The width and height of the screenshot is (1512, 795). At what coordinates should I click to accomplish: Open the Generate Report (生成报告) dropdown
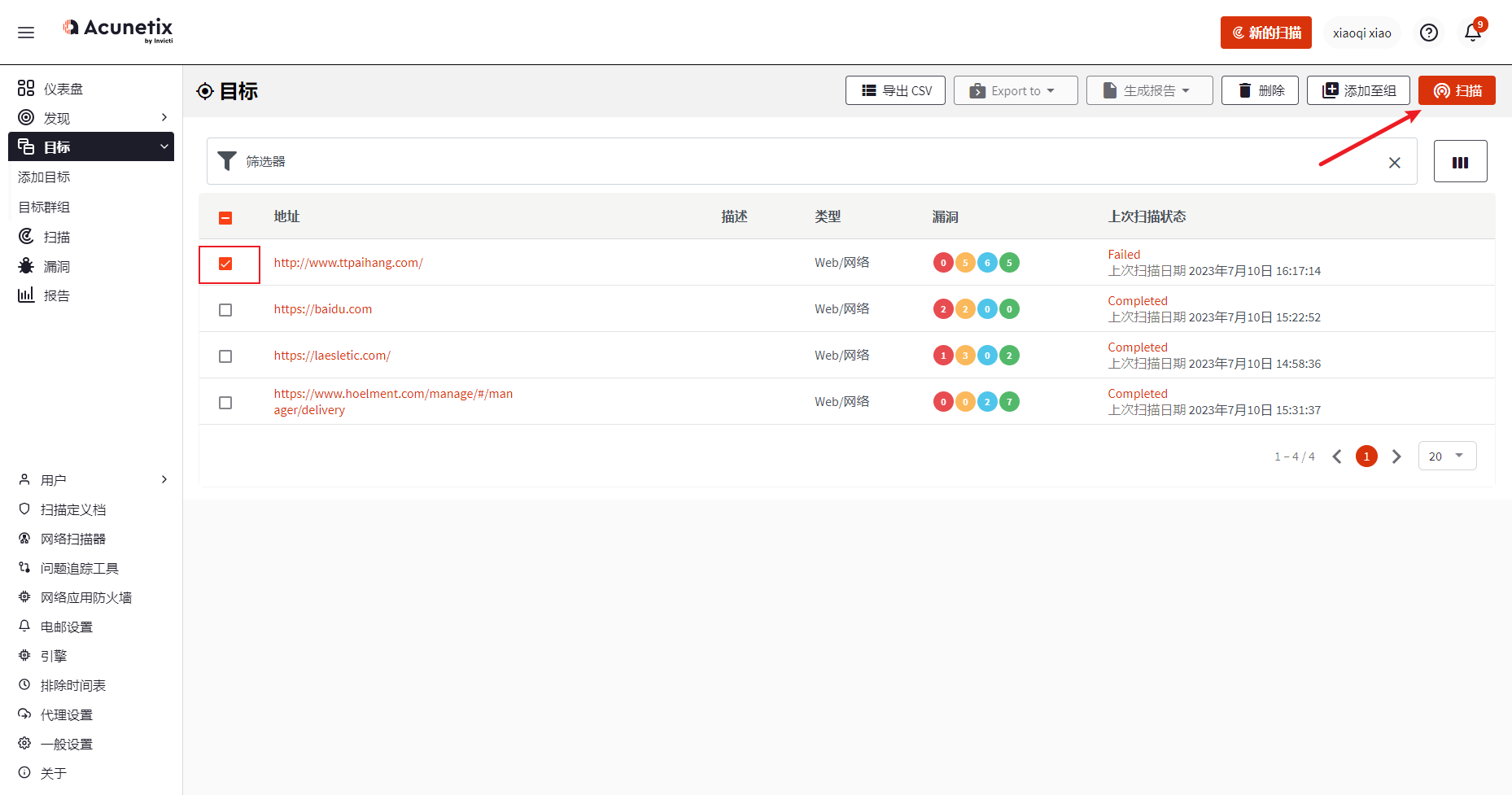click(x=1149, y=90)
